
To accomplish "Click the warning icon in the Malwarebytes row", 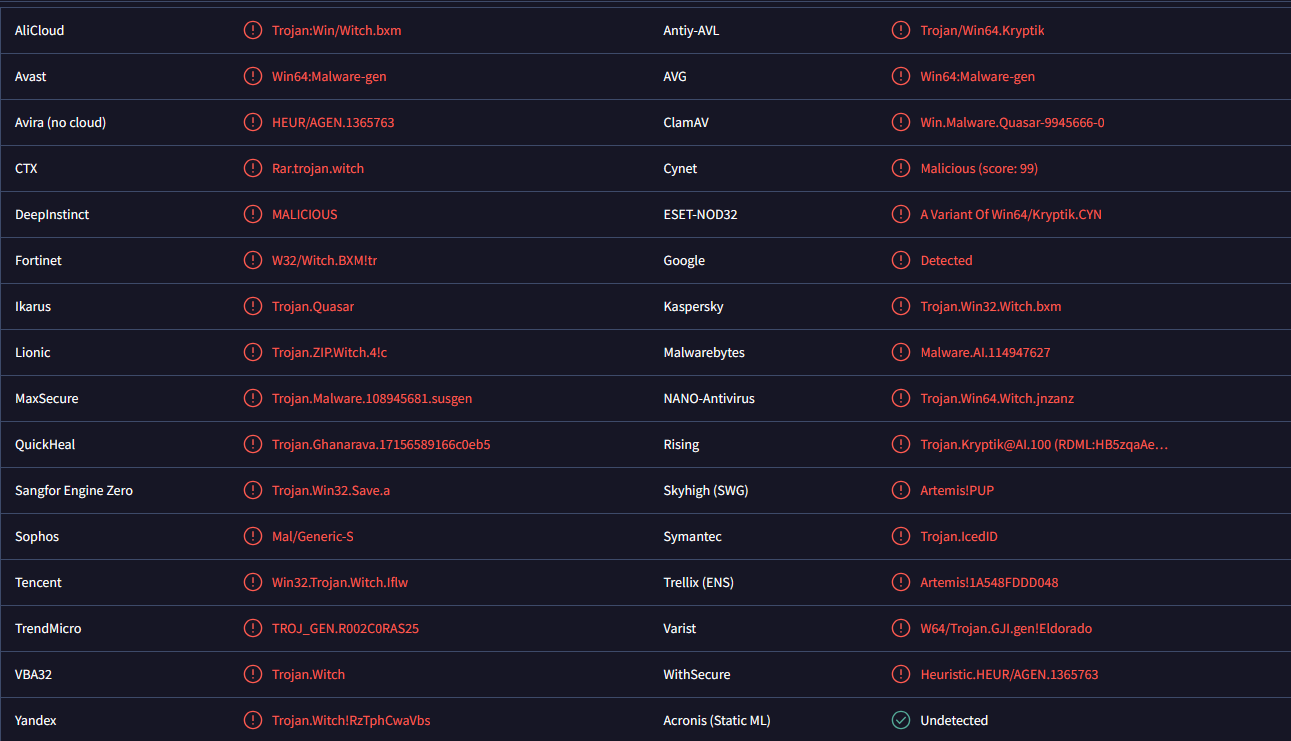I will 901,352.
